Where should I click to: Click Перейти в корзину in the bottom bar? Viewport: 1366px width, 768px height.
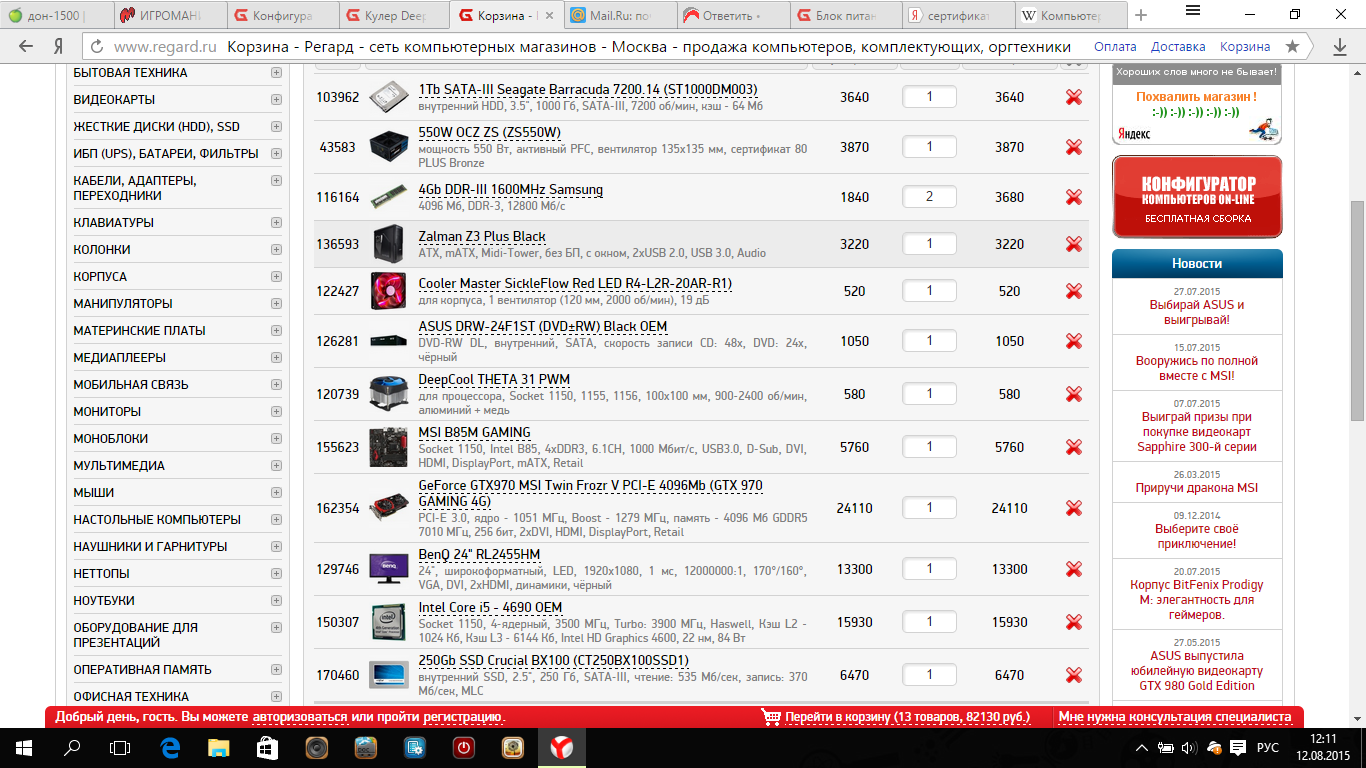(907, 717)
